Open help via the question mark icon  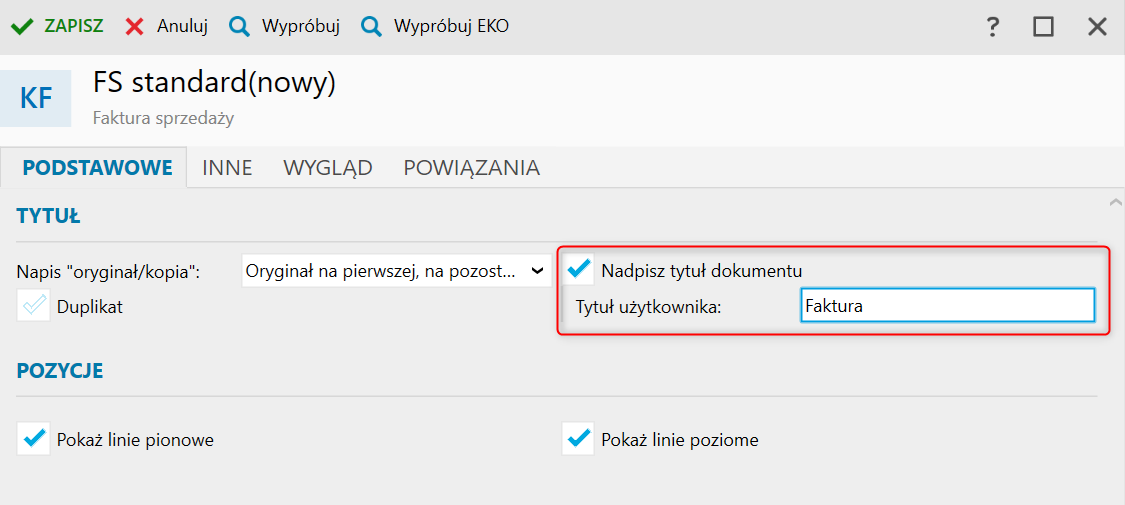(x=992, y=27)
